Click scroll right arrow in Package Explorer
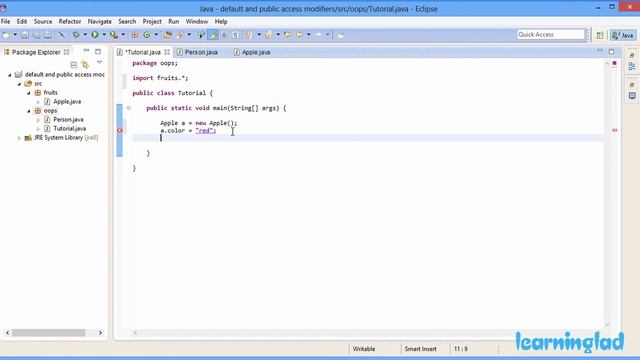Viewport: 640px width, 360px height. (100, 333)
